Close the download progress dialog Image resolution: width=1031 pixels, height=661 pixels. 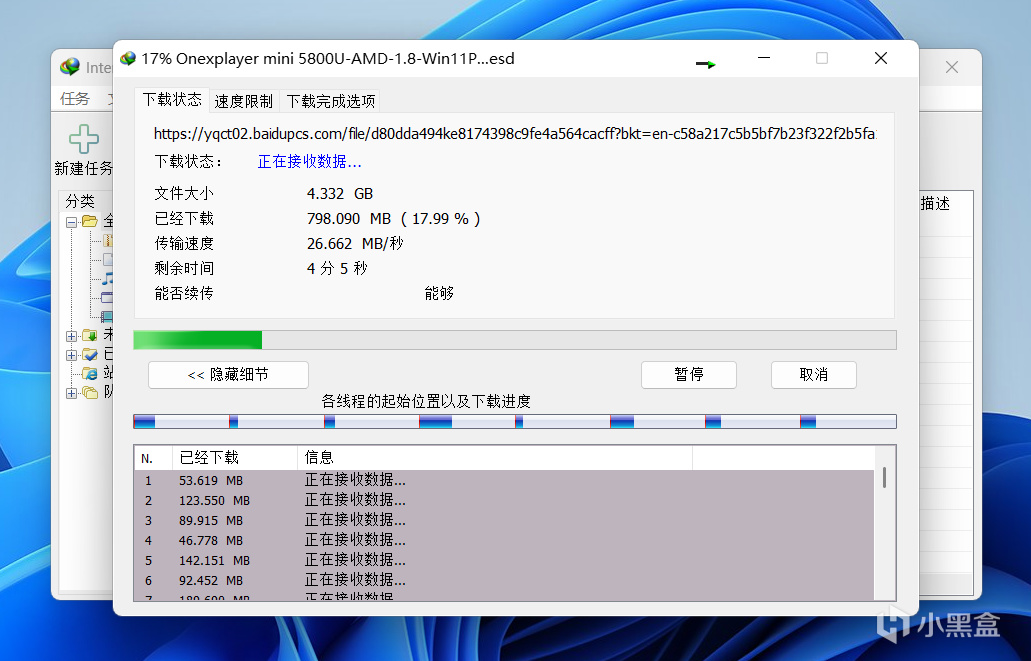tap(881, 59)
